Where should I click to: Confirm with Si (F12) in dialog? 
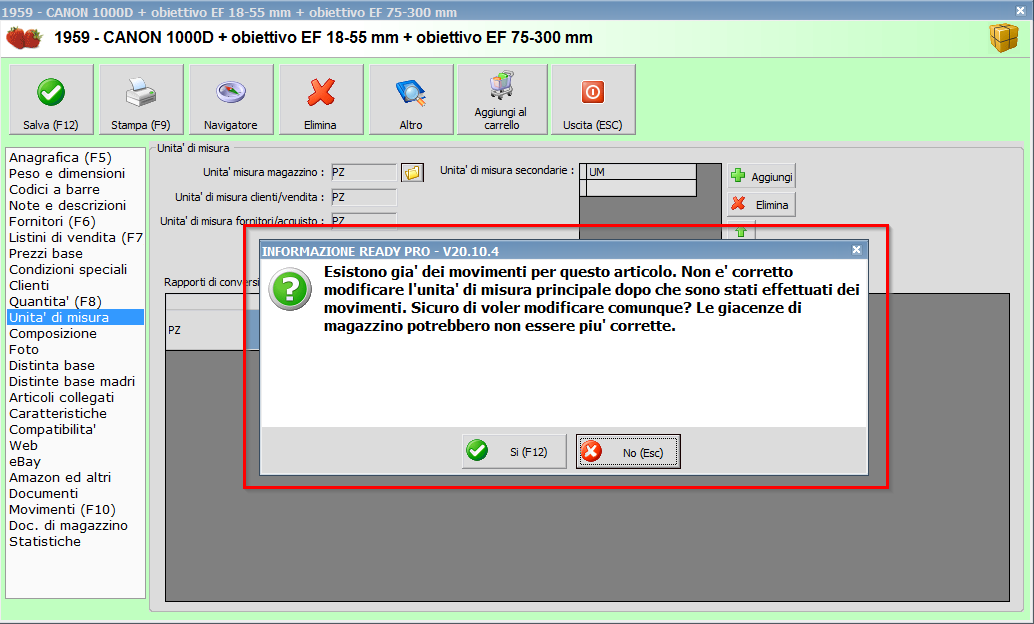point(514,452)
